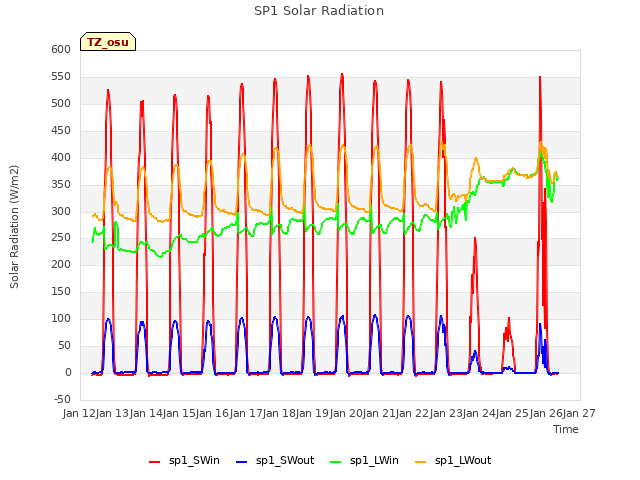
Task: Click the 550 y-axis tick label
Action: click(61, 76)
